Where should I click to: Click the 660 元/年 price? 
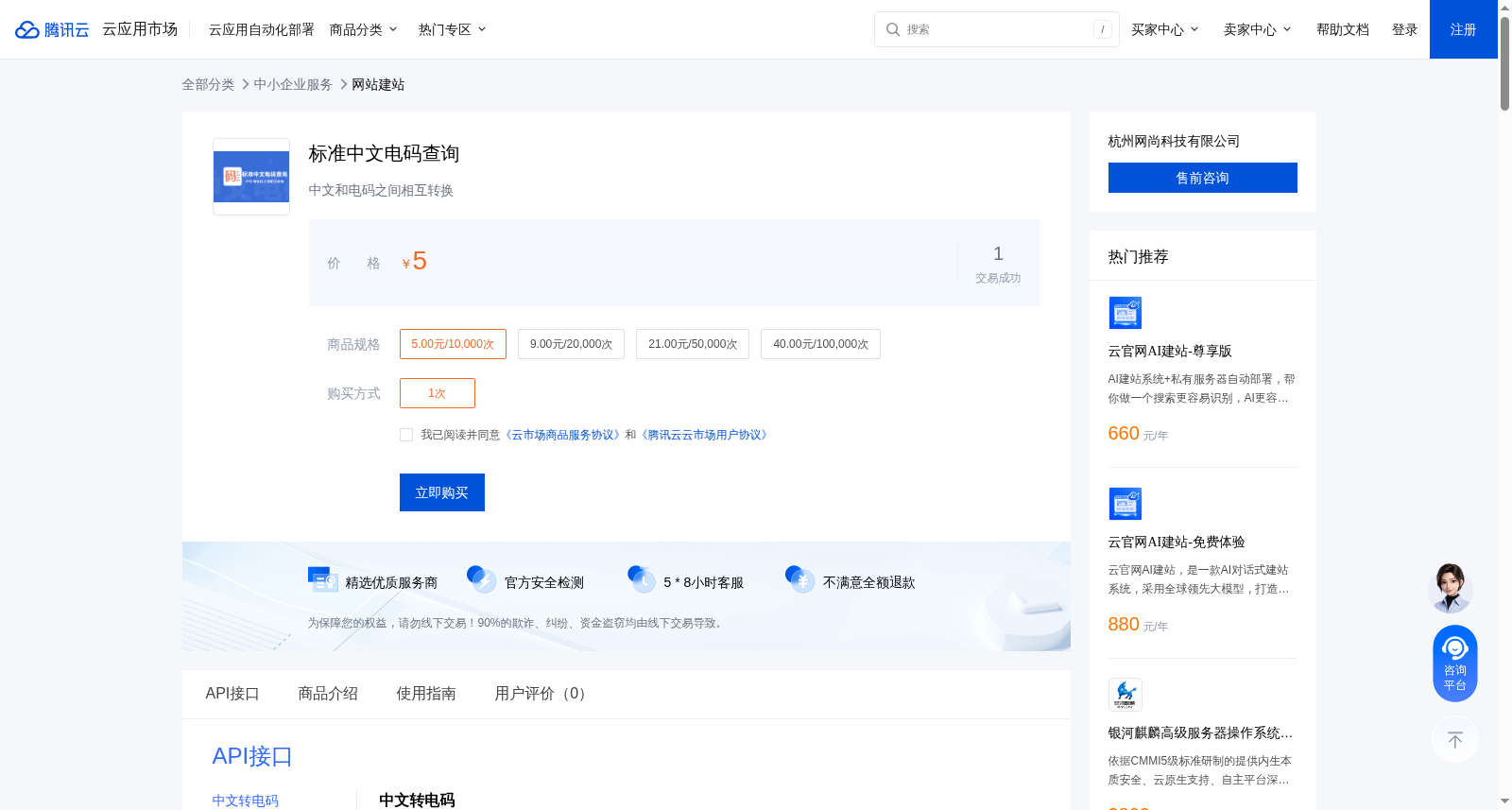[1138, 434]
